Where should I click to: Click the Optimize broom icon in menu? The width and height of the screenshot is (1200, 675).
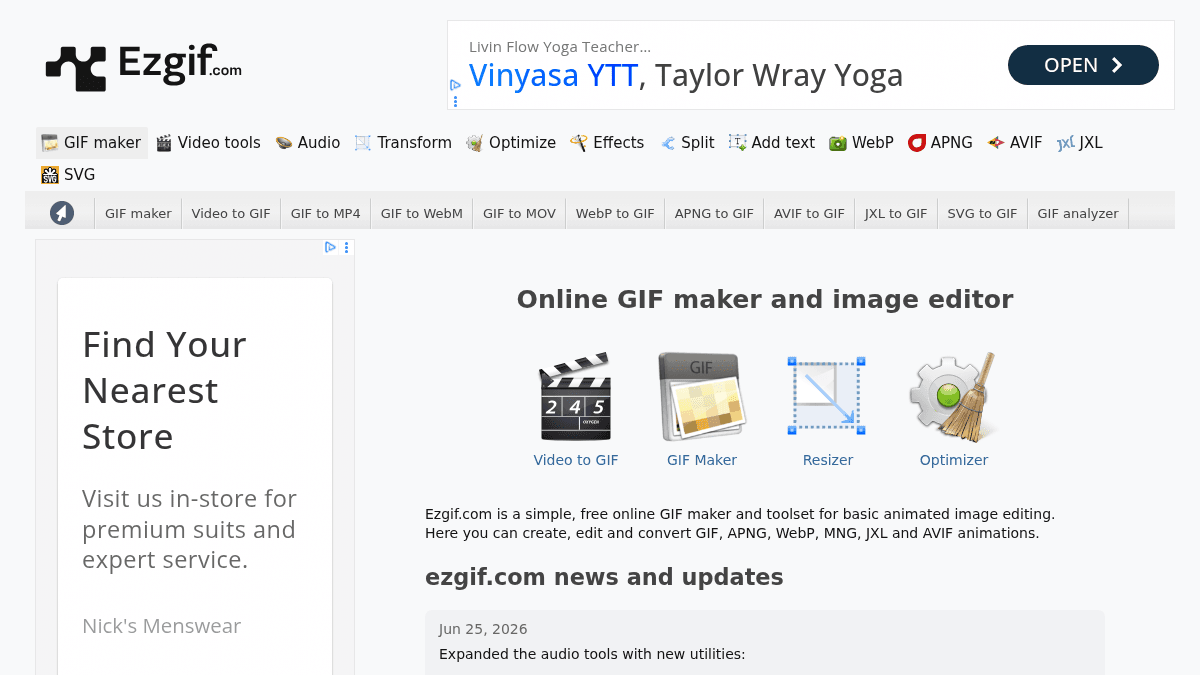coord(475,143)
